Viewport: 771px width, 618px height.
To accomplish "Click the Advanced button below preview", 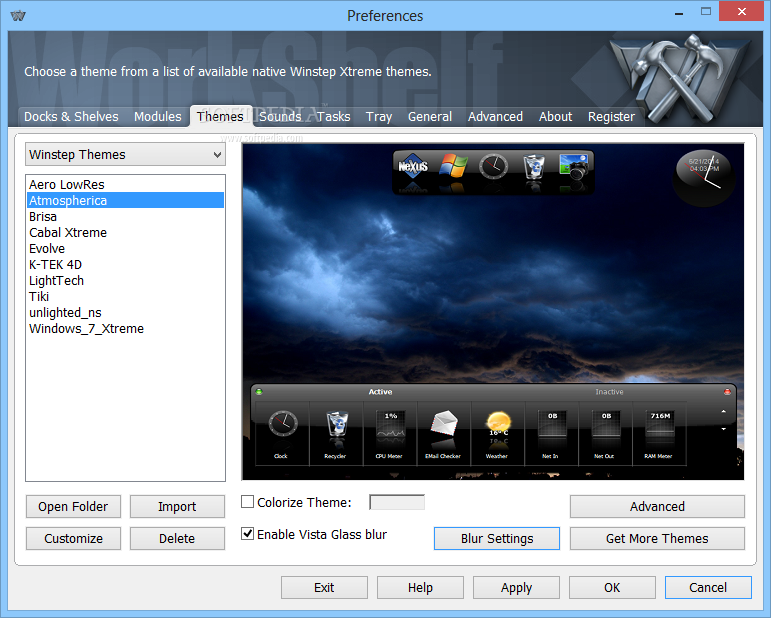I will click(657, 506).
